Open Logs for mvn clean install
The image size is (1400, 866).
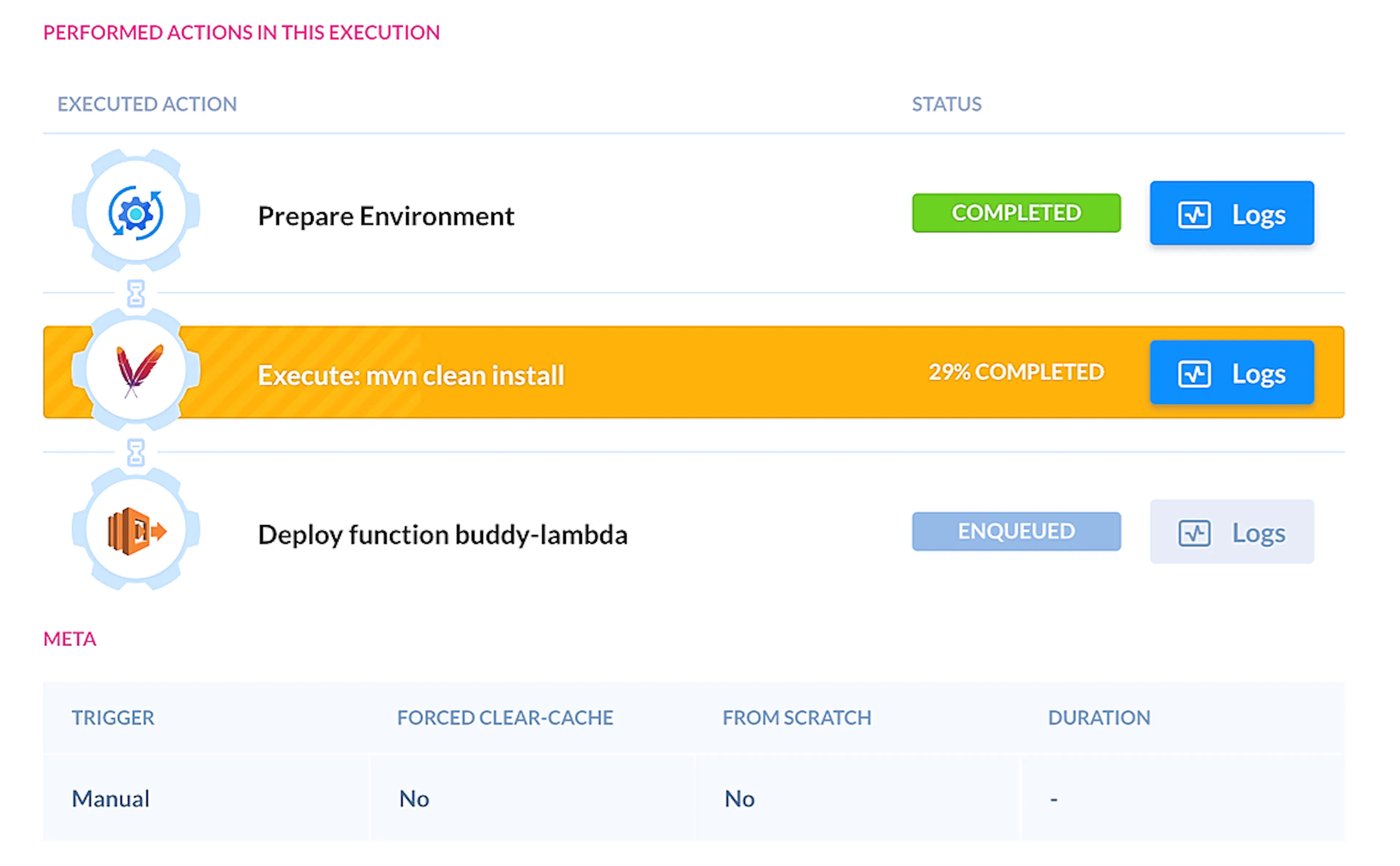tap(1232, 372)
